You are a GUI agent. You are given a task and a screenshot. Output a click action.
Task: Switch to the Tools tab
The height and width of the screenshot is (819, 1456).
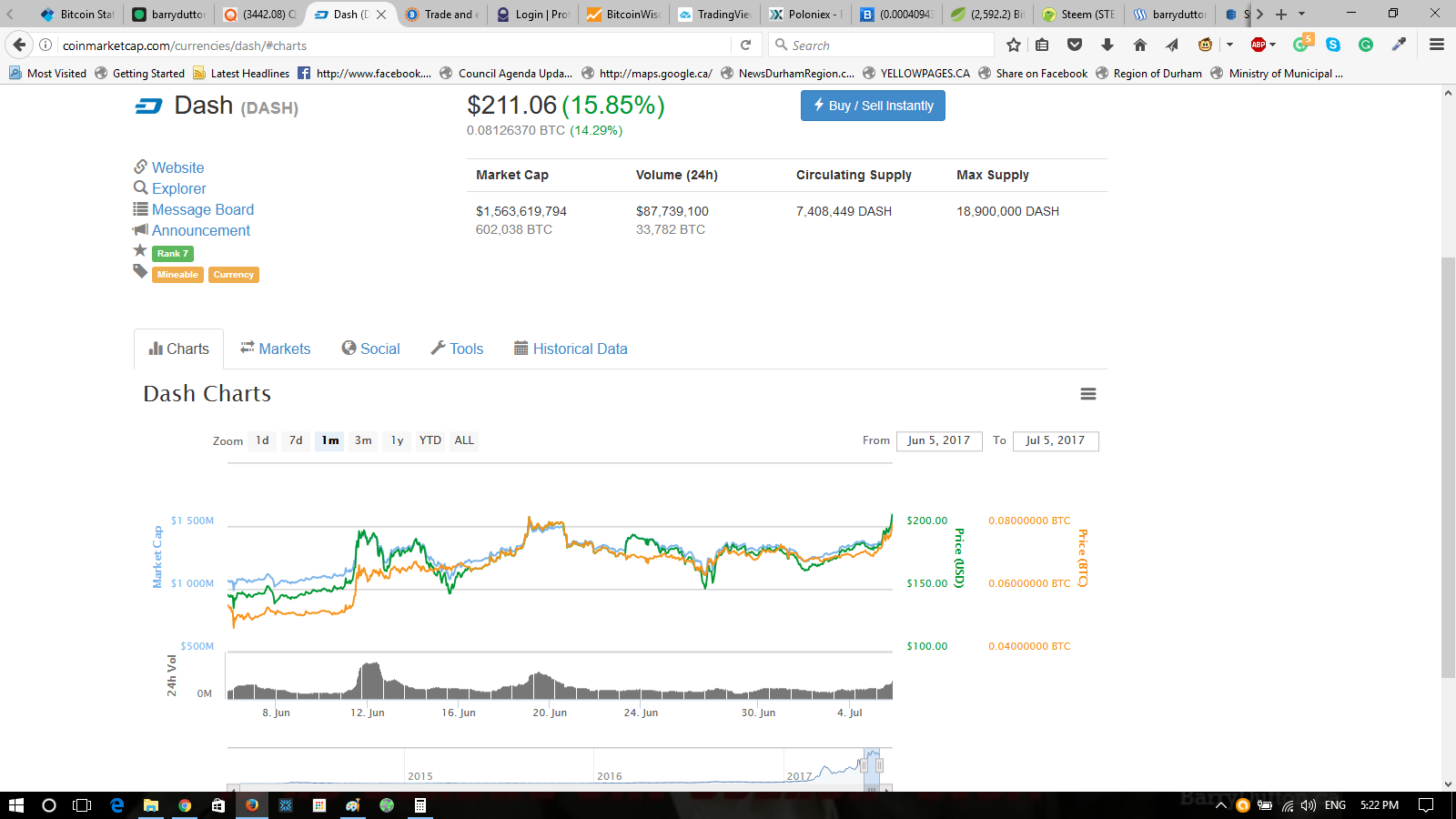pyautogui.click(x=457, y=349)
